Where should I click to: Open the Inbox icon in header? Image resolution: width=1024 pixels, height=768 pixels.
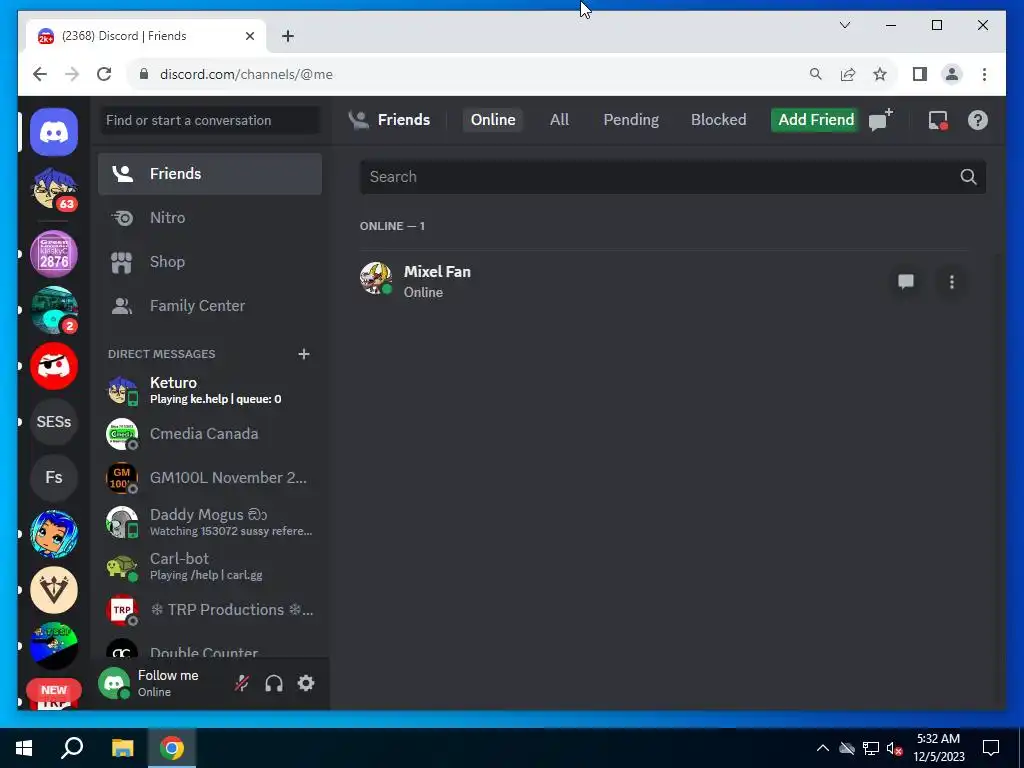click(938, 120)
